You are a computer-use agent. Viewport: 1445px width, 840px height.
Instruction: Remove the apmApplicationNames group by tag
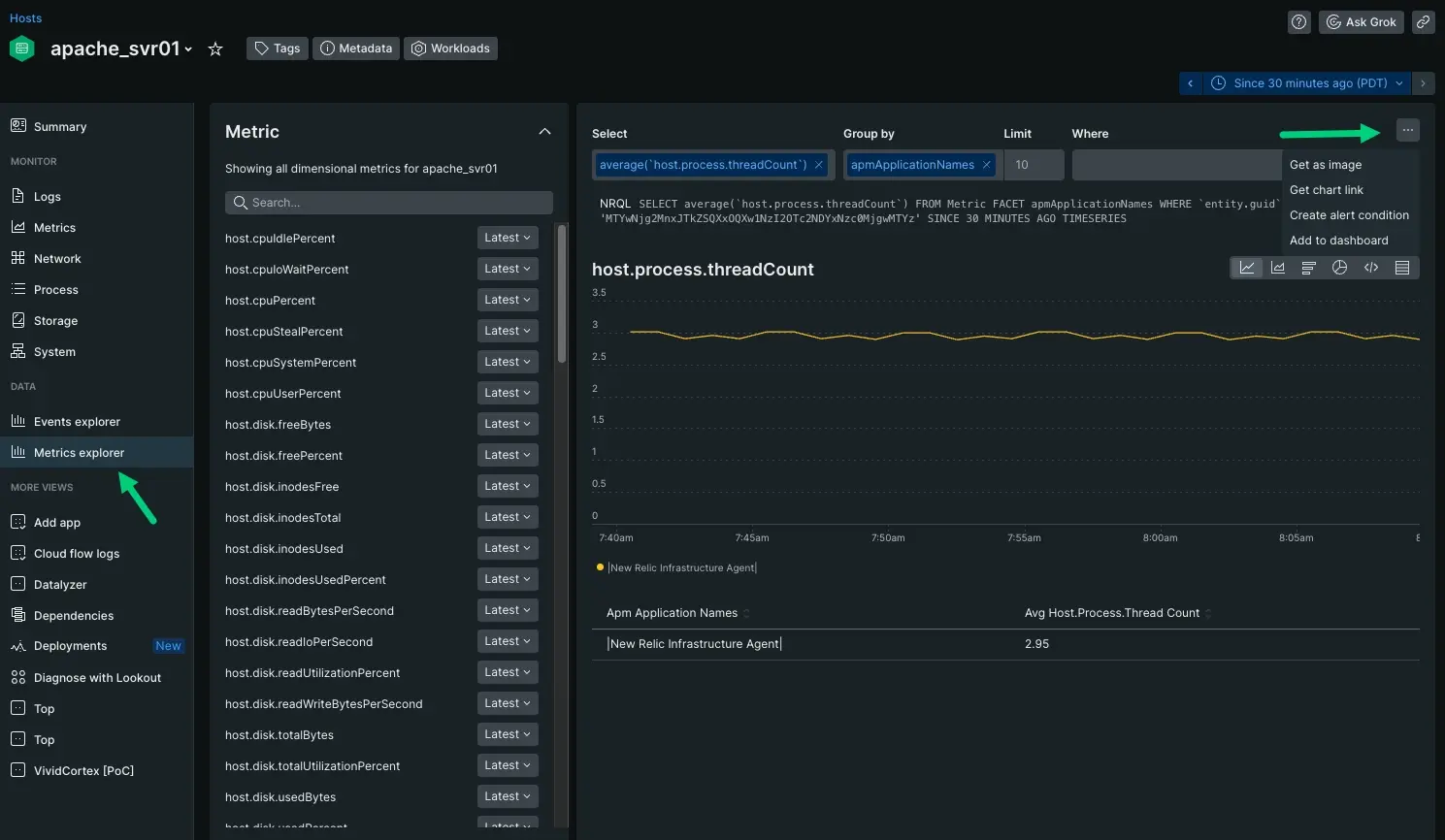point(986,165)
